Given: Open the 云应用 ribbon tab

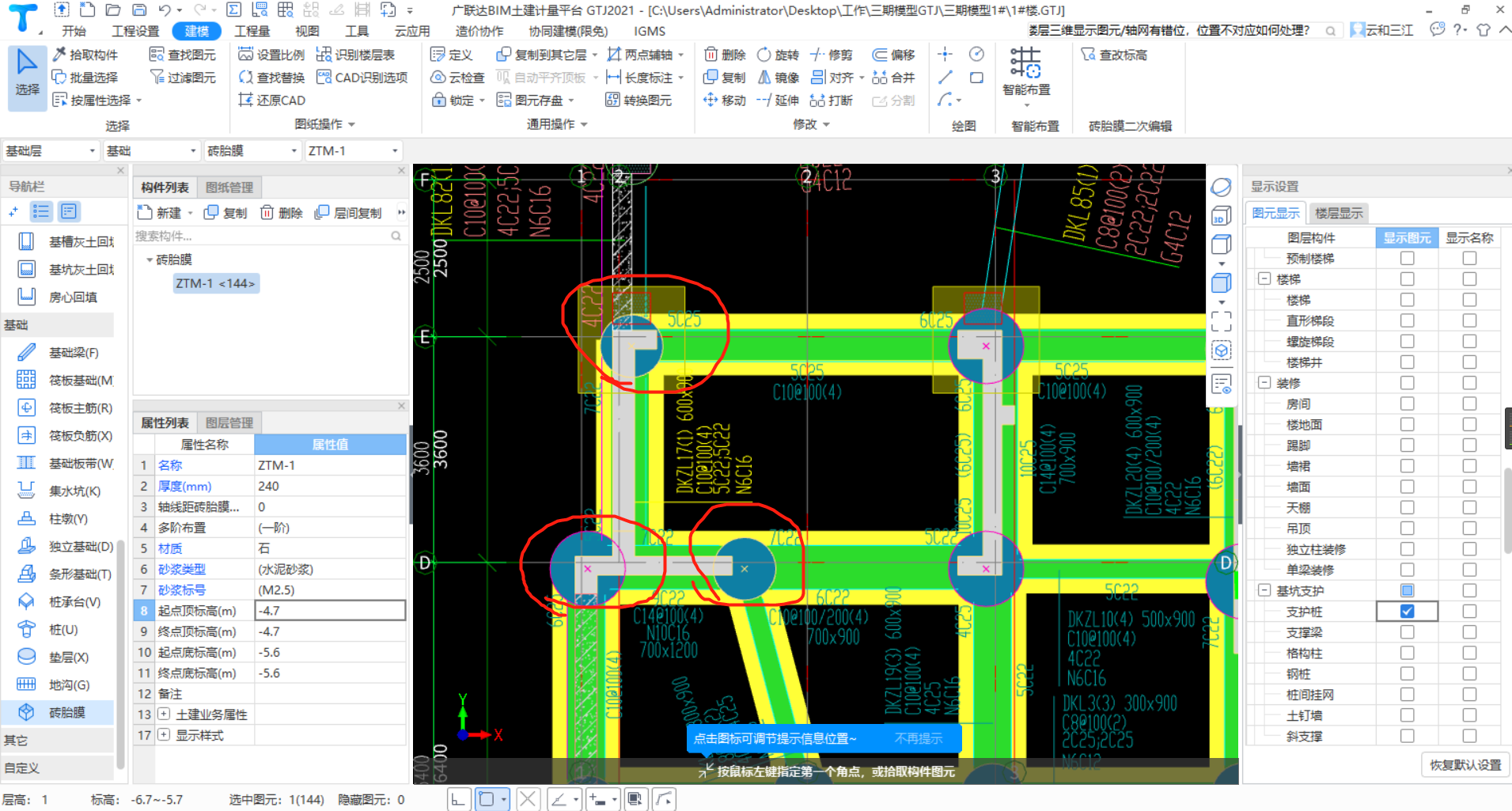Looking at the screenshot, I should click(412, 31).
